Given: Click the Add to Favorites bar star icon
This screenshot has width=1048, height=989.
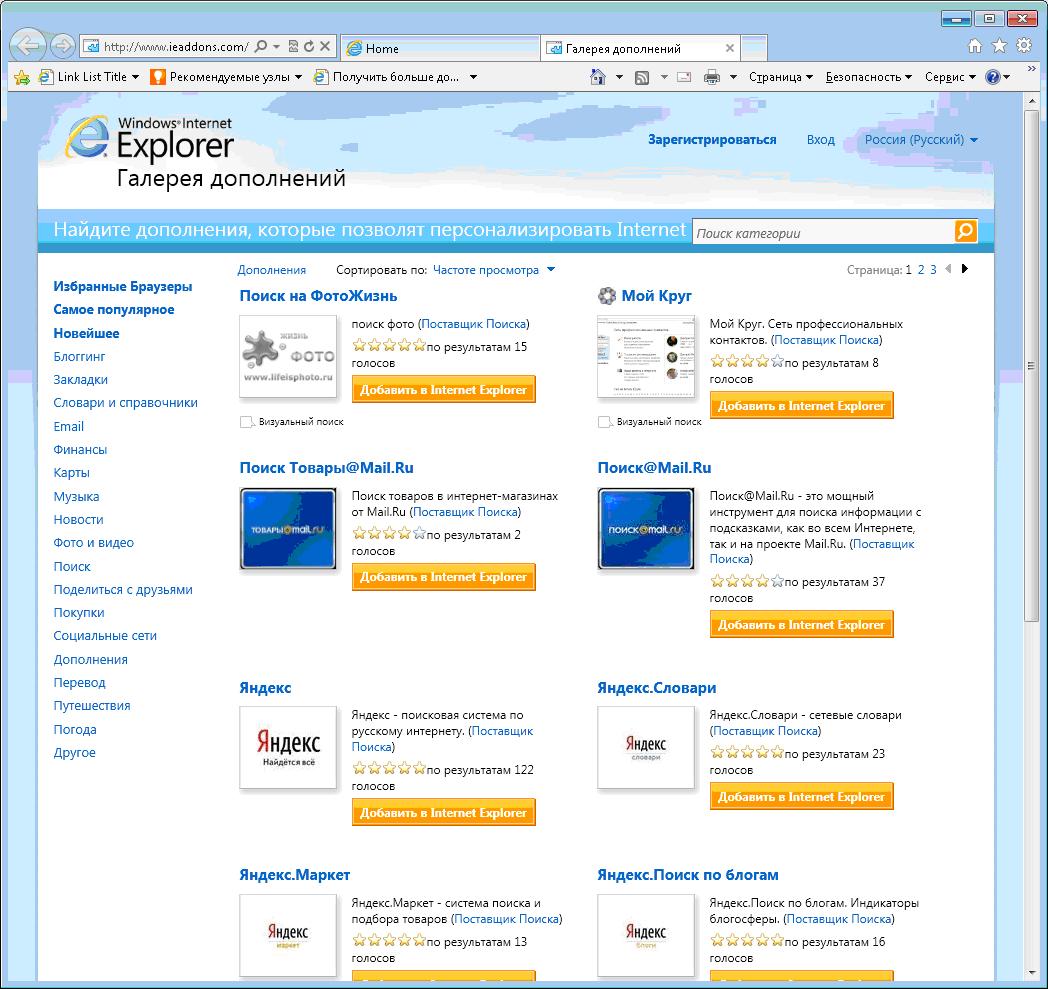Looking at the screenshot, I should point(22,77).
